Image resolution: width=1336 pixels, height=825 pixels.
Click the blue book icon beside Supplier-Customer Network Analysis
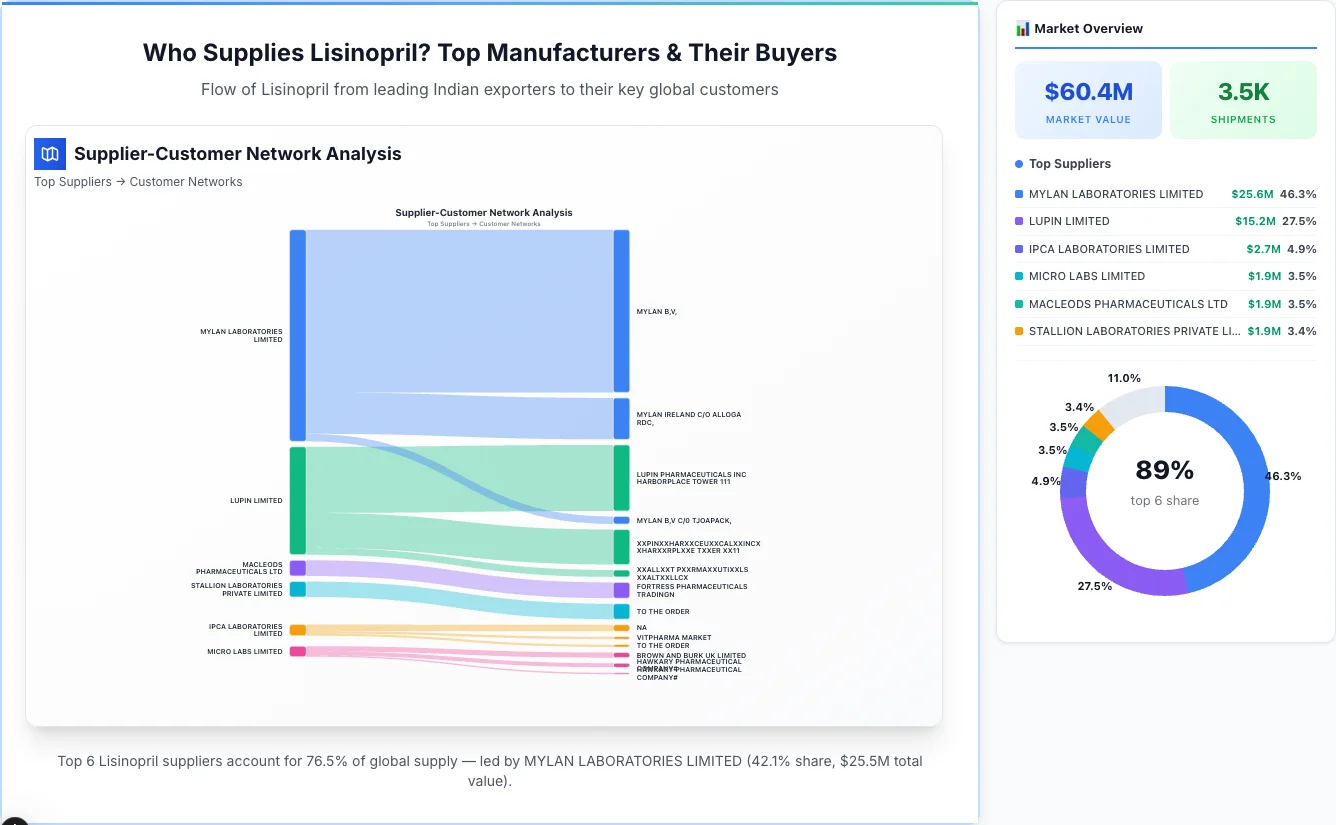point(49,154)
